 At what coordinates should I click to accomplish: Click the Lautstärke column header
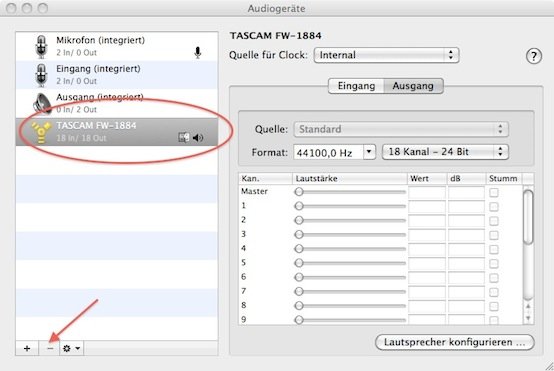point(350,178)
